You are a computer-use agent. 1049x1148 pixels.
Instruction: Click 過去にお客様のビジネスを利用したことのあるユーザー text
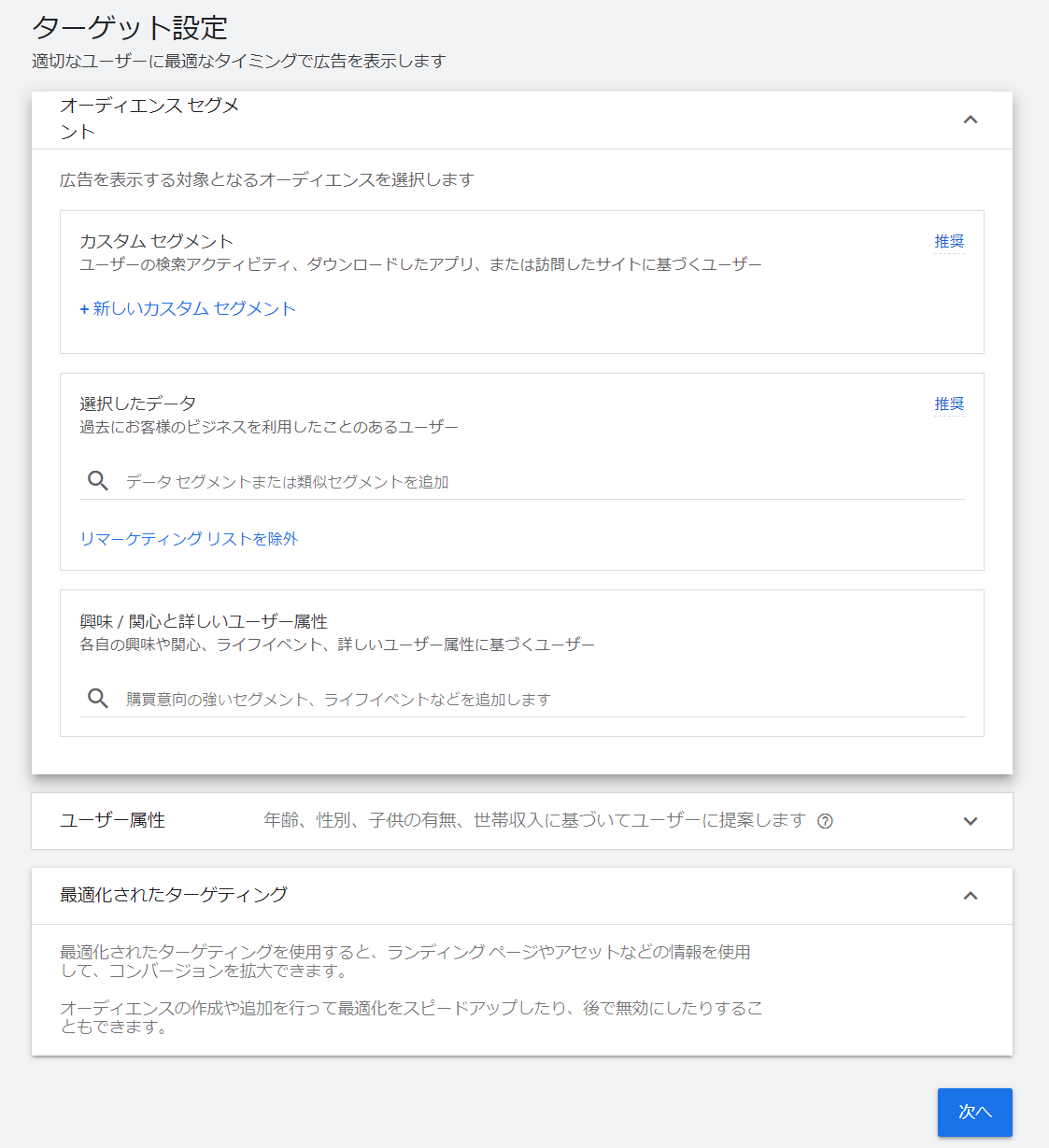tap(269, 427)
